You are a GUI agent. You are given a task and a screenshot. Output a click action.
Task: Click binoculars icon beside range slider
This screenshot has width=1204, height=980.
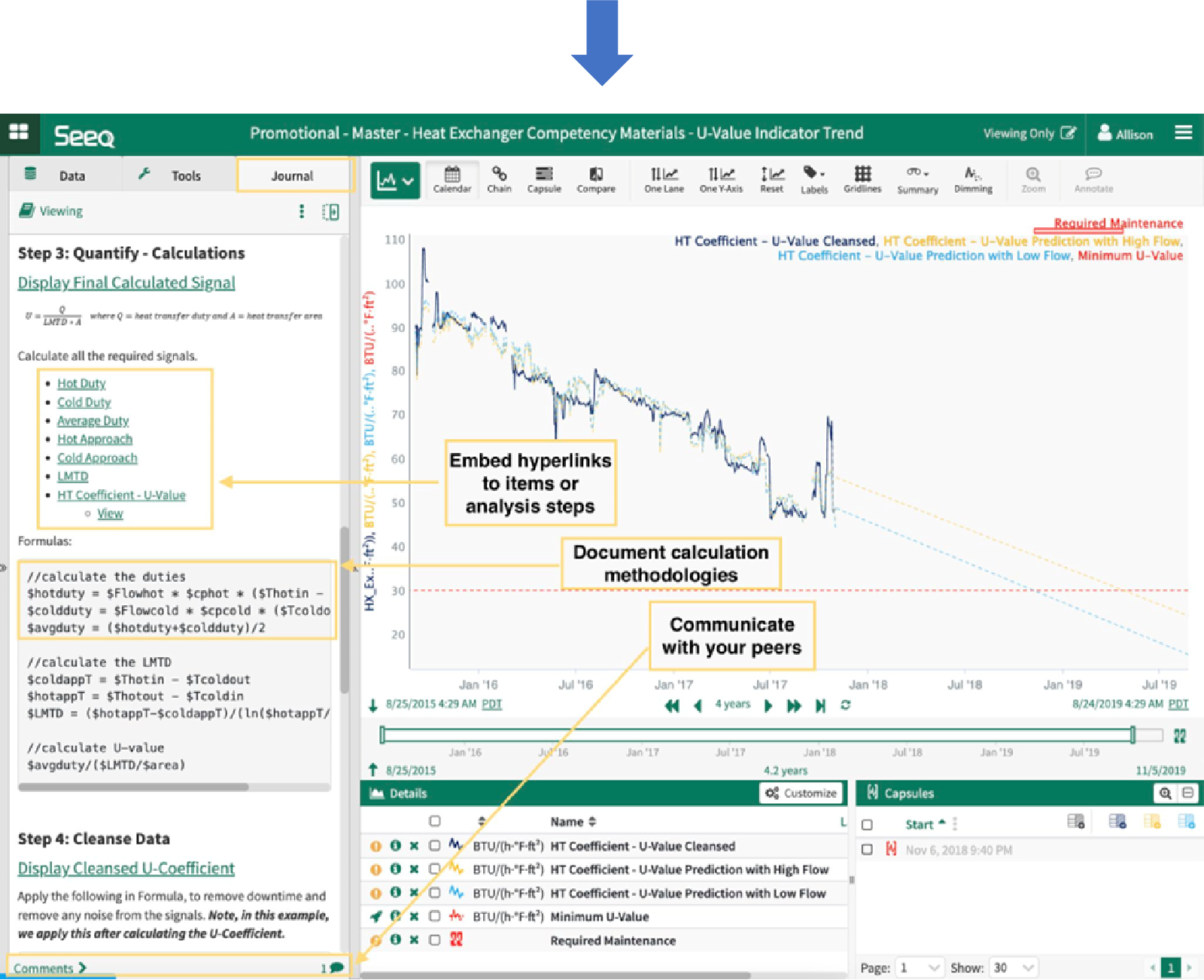[x=1180, y=736]
